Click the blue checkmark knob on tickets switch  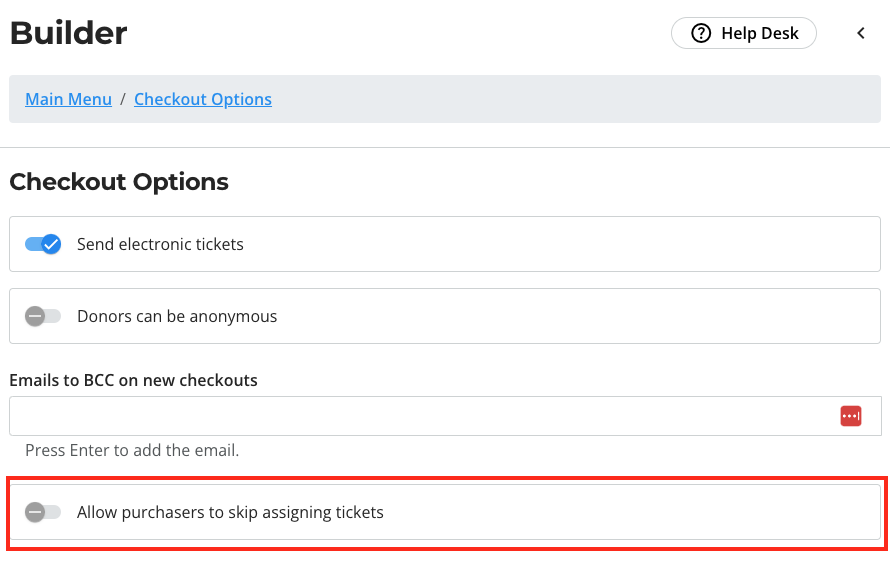pos(51,244)
